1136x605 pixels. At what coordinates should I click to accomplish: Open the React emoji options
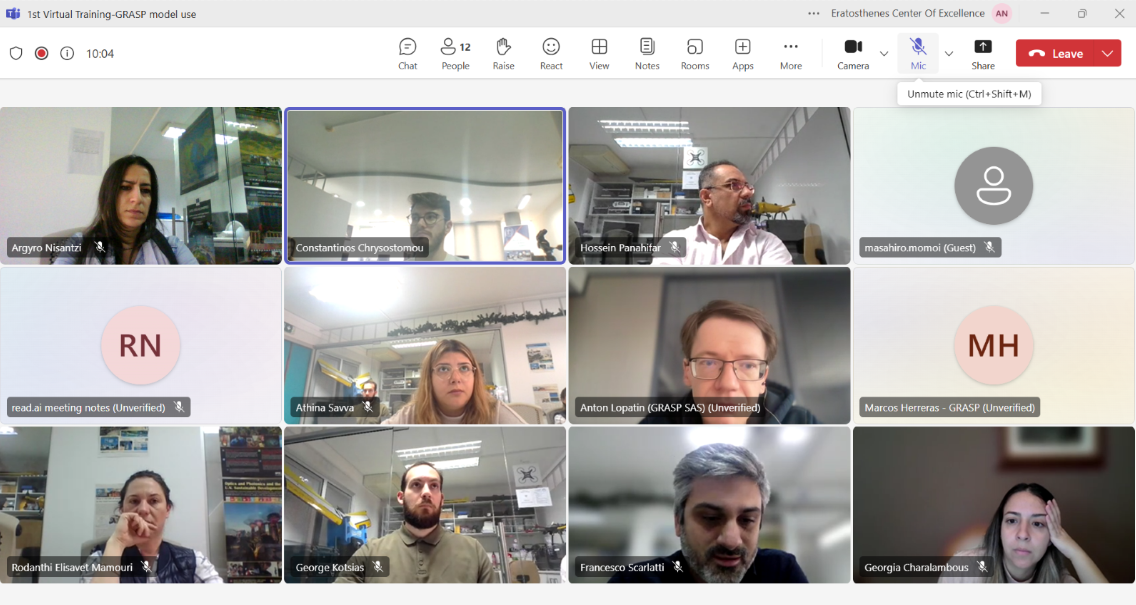551,53
